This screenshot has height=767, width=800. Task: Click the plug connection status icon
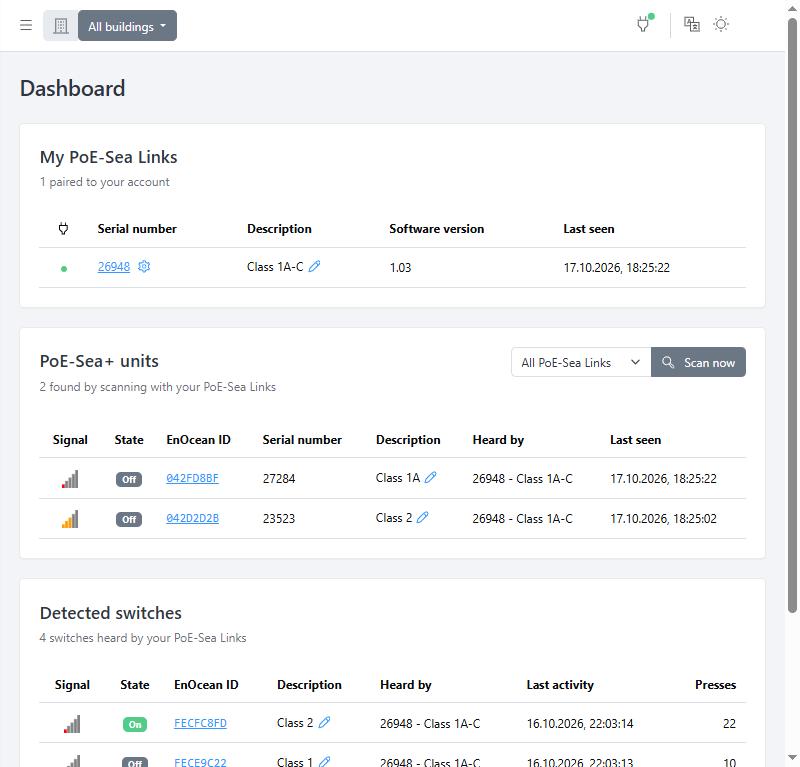tap(644, 24)
